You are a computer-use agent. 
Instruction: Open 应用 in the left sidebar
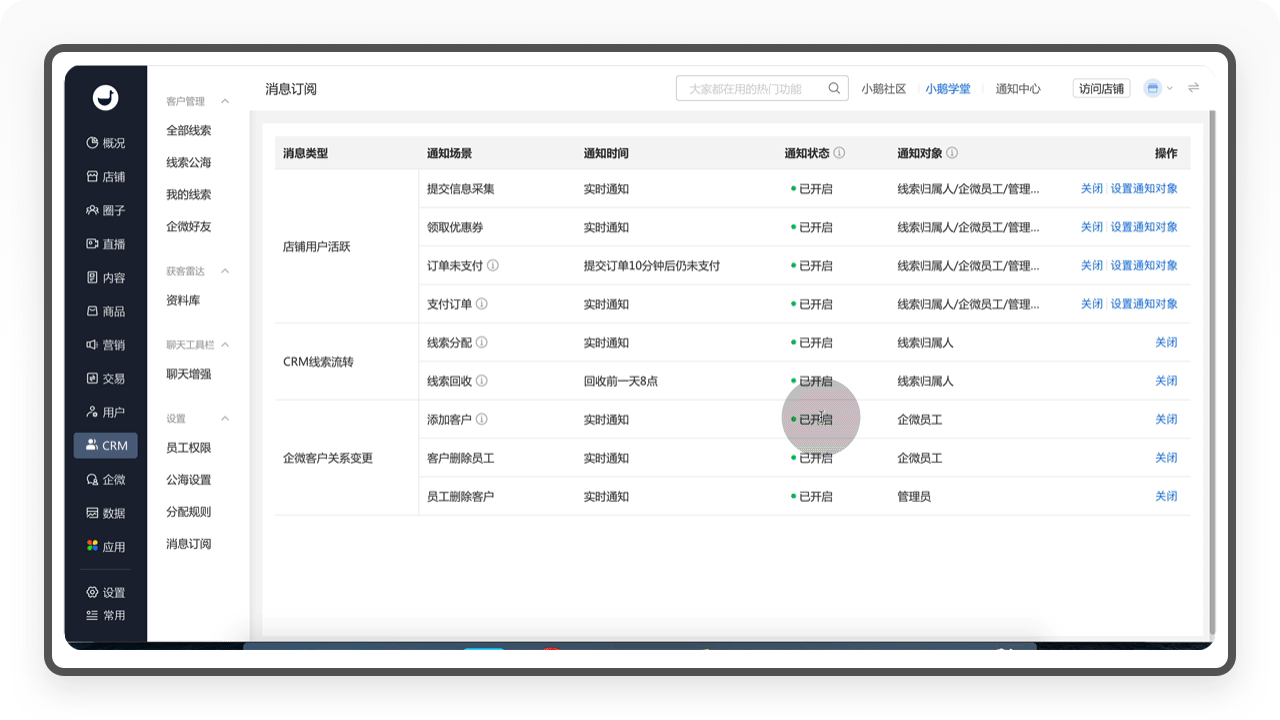[x=106, y=547]
